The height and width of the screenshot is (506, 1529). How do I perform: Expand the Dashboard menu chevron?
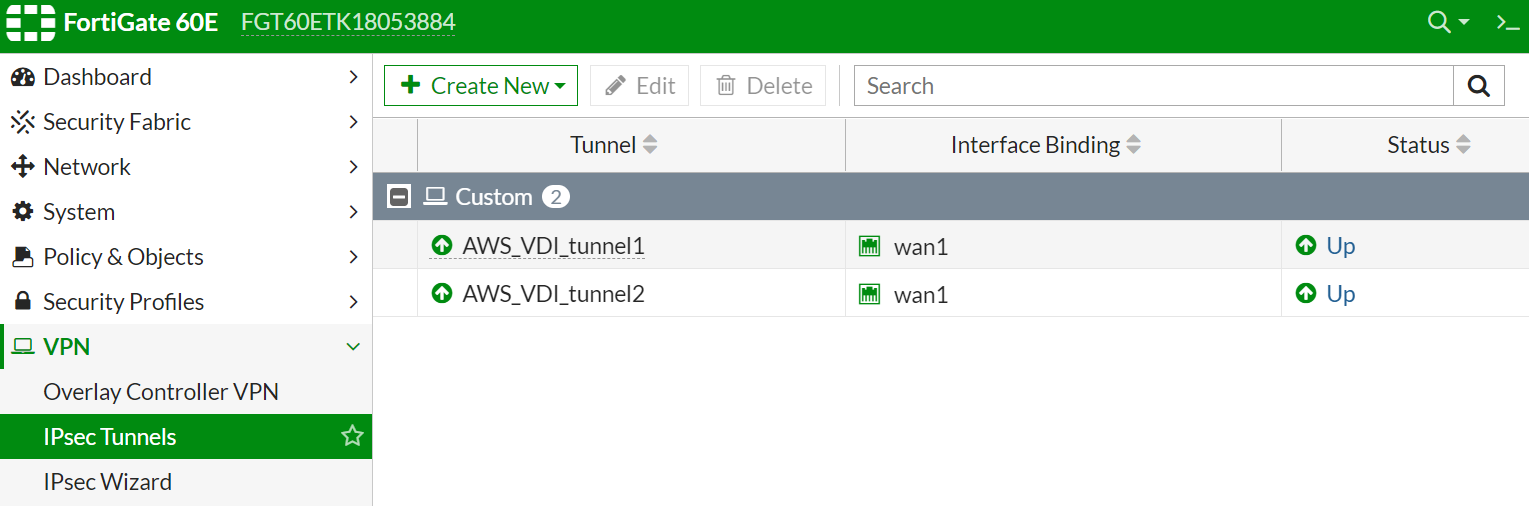(x=353, y=77)
